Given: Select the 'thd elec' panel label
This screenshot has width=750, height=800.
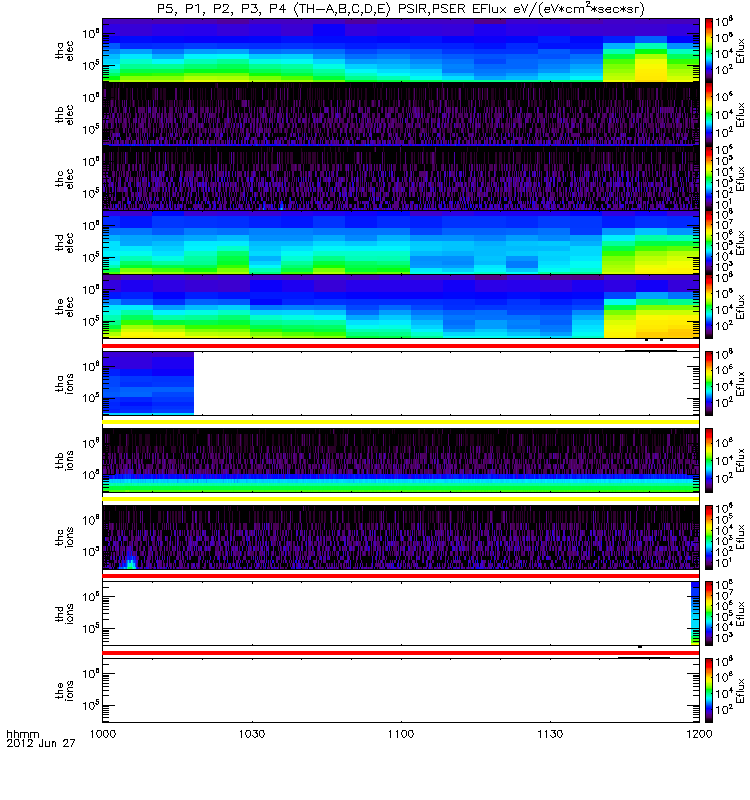Looking at the screenshot, I should point(65,243).
